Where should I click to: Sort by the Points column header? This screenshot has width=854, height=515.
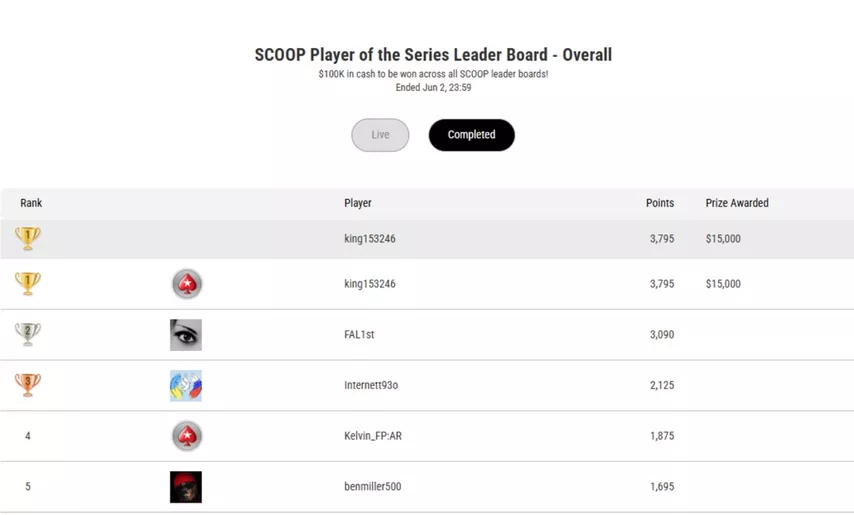click(x=660, y=203)
